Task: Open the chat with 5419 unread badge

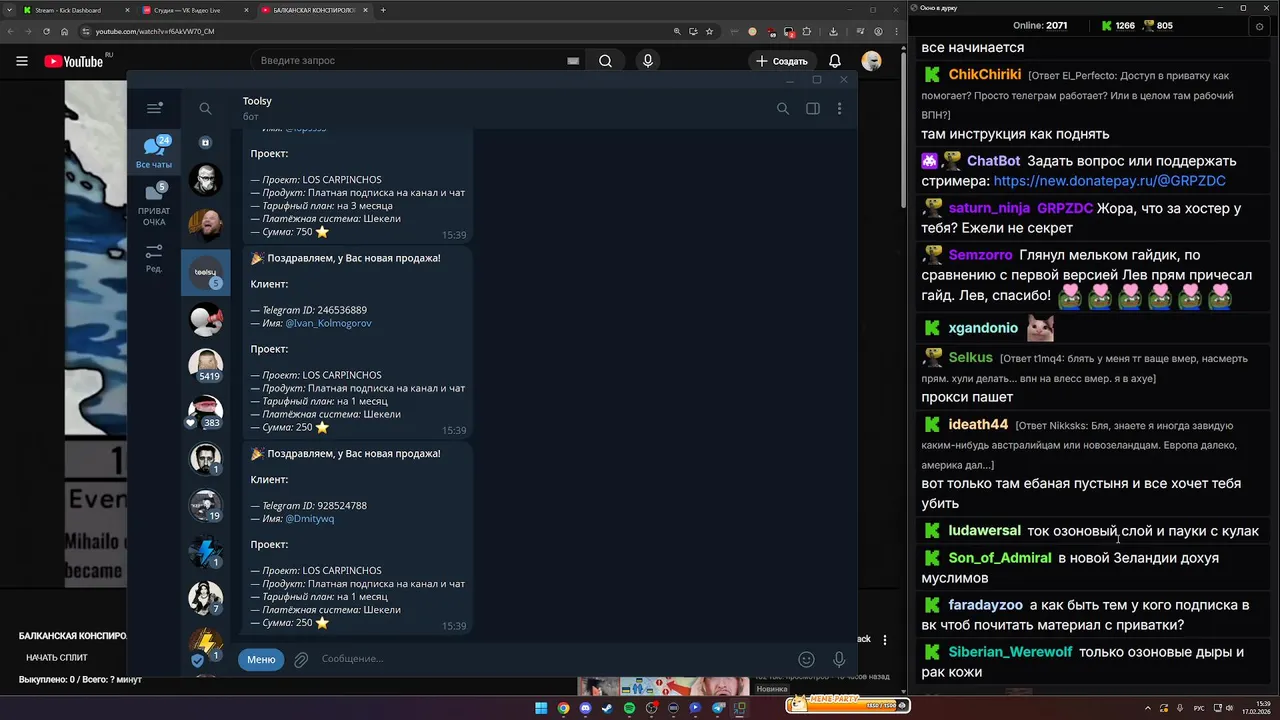Action: (205, 365)
